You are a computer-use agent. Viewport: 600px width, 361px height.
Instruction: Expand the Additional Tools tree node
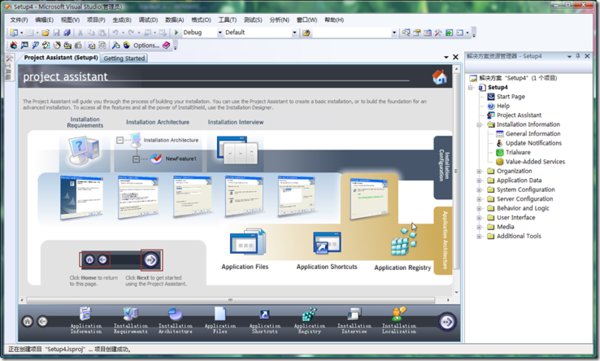click(479, 236)
